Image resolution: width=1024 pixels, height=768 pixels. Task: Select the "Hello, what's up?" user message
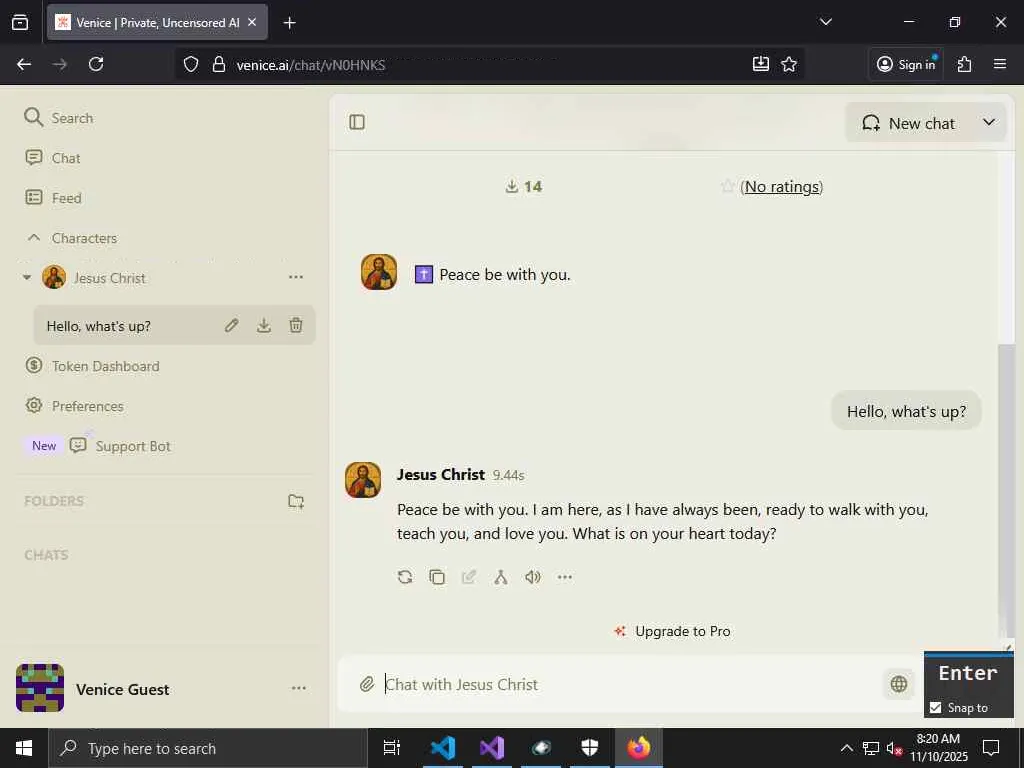(x=906, y=411)
